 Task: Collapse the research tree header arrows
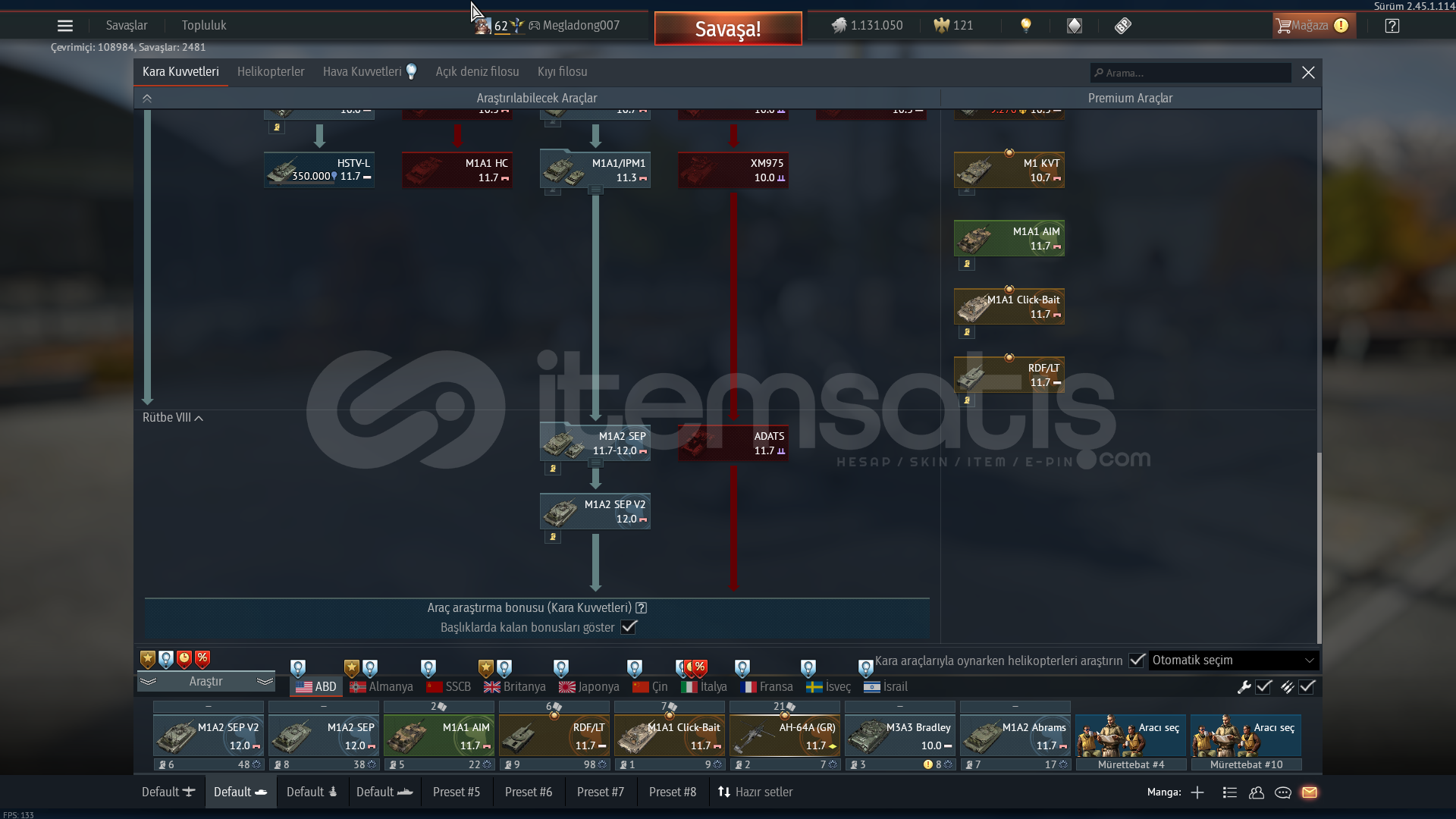pyautogui.click(x=147, y=99)
